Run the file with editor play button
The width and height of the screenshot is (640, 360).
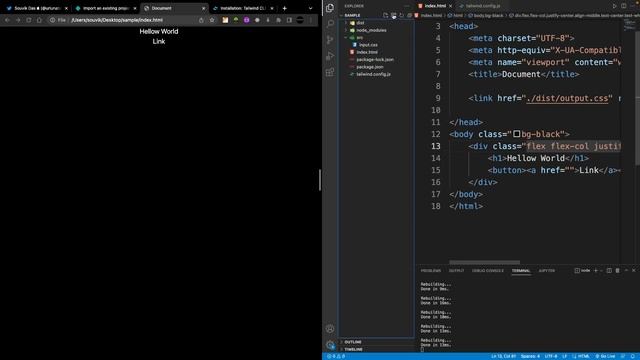point(615,6)
